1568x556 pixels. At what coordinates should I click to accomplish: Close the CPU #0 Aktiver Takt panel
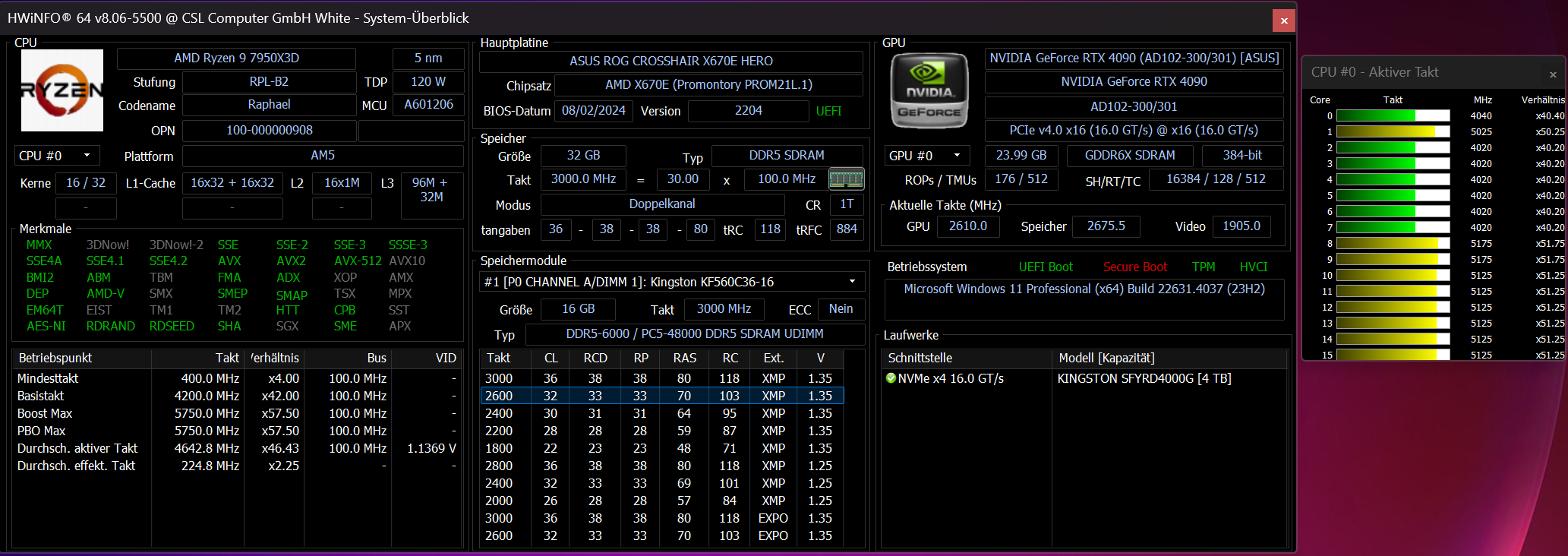click(x=1553, y=74)
